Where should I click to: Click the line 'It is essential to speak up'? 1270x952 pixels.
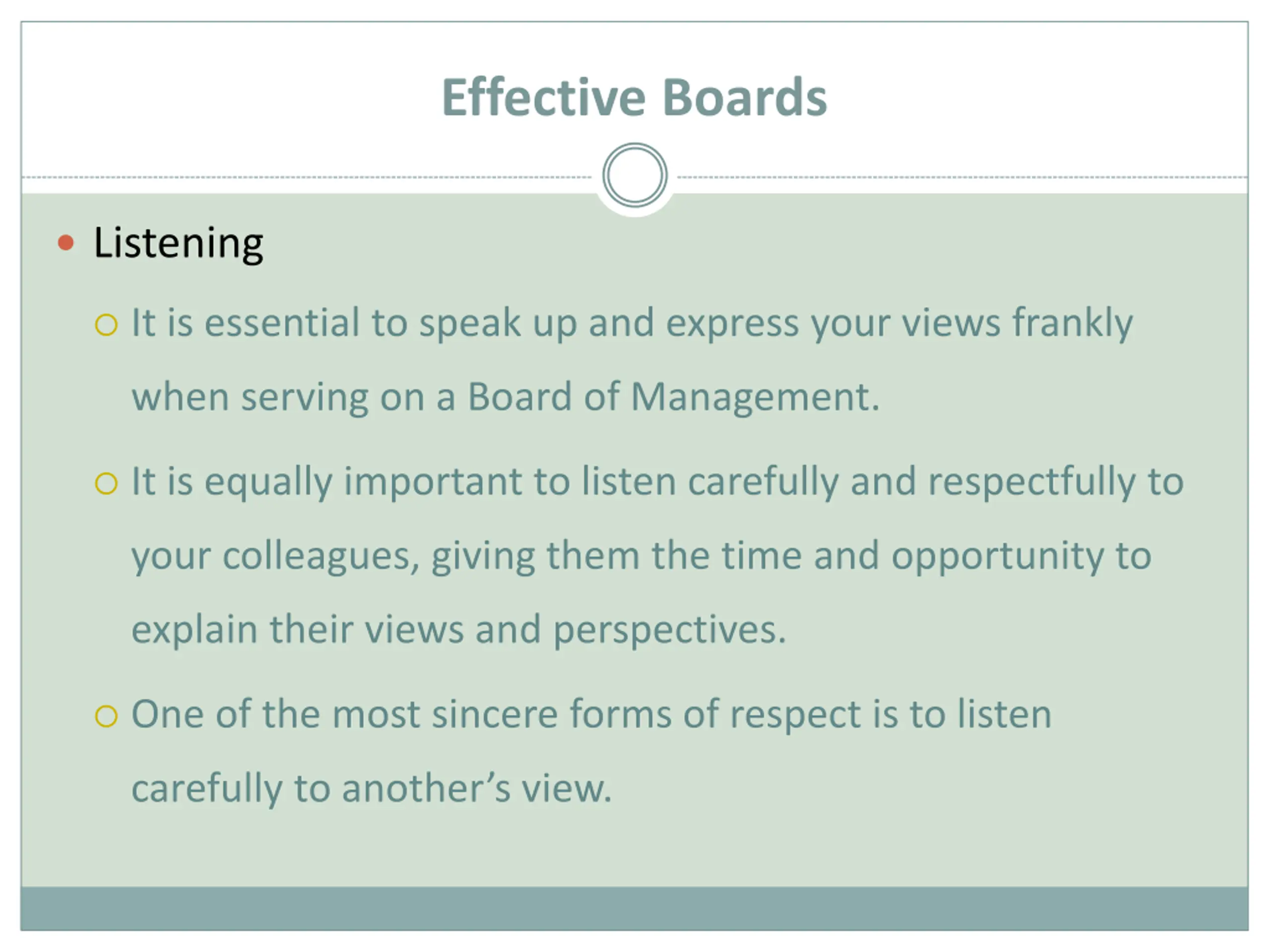632,324
